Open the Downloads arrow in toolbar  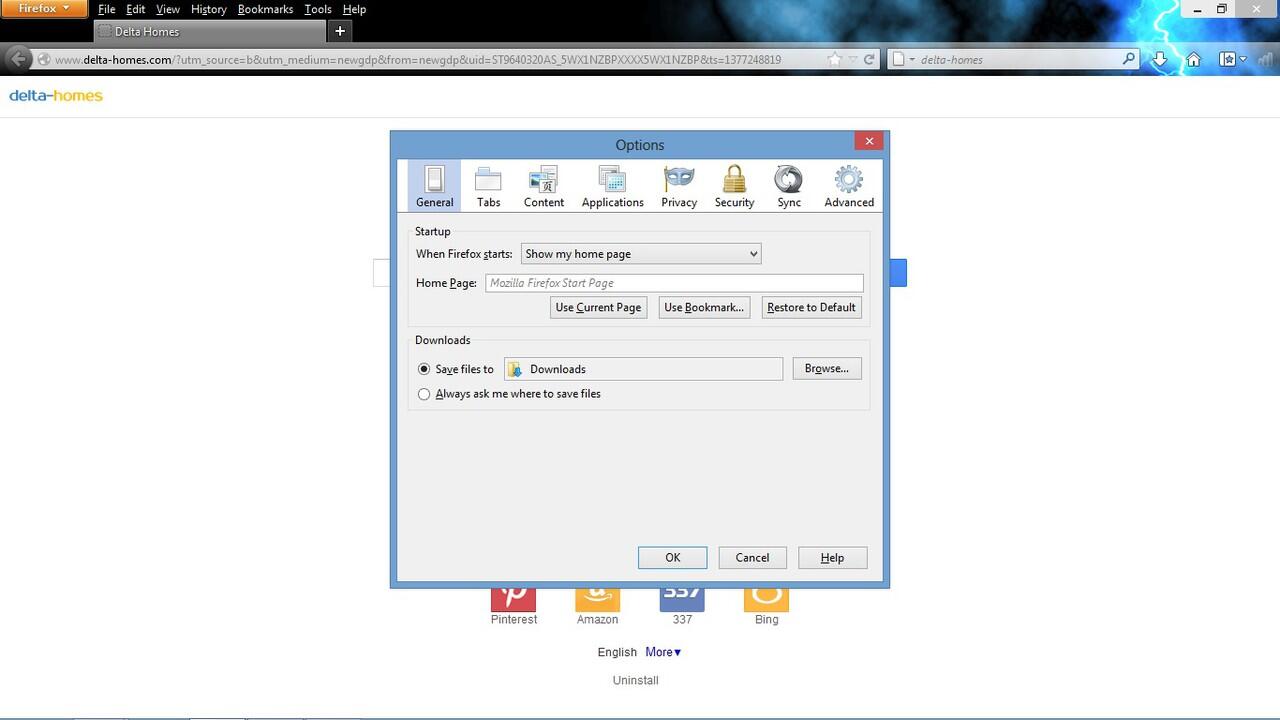point(1160,59)
